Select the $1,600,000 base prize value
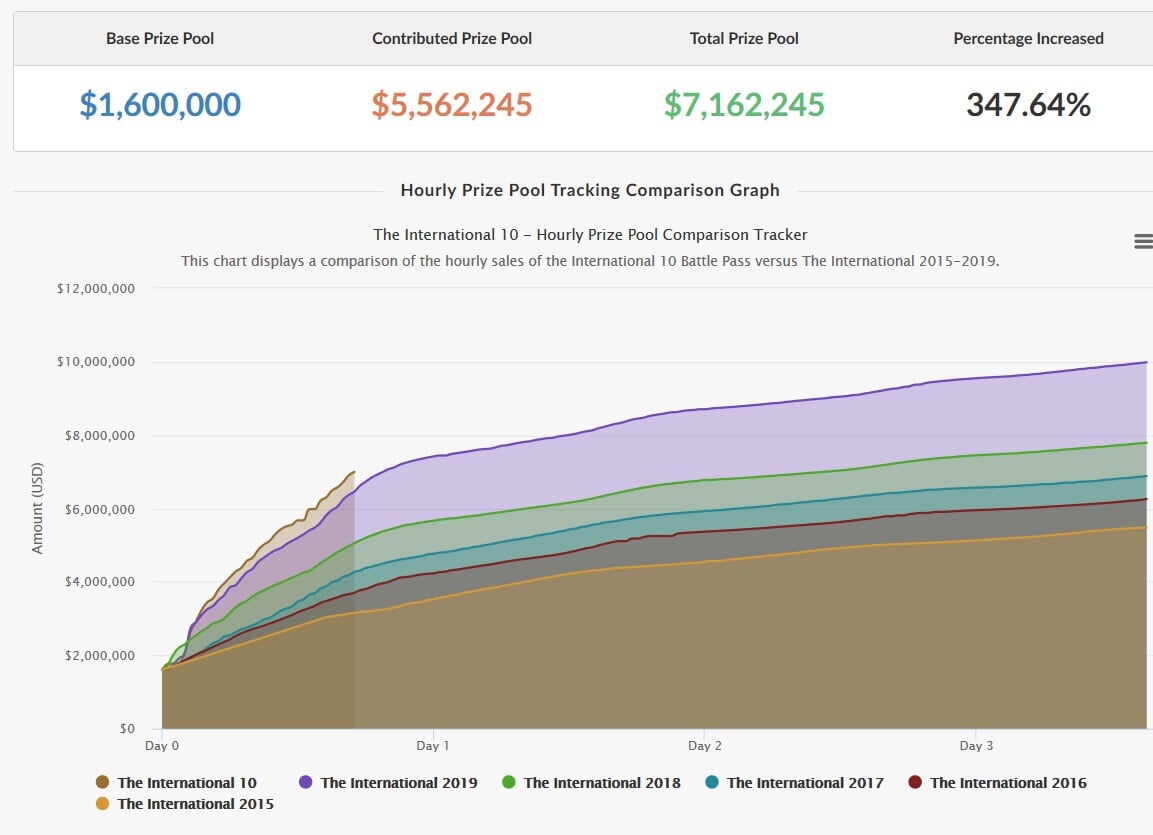 [x=160, y=104]
